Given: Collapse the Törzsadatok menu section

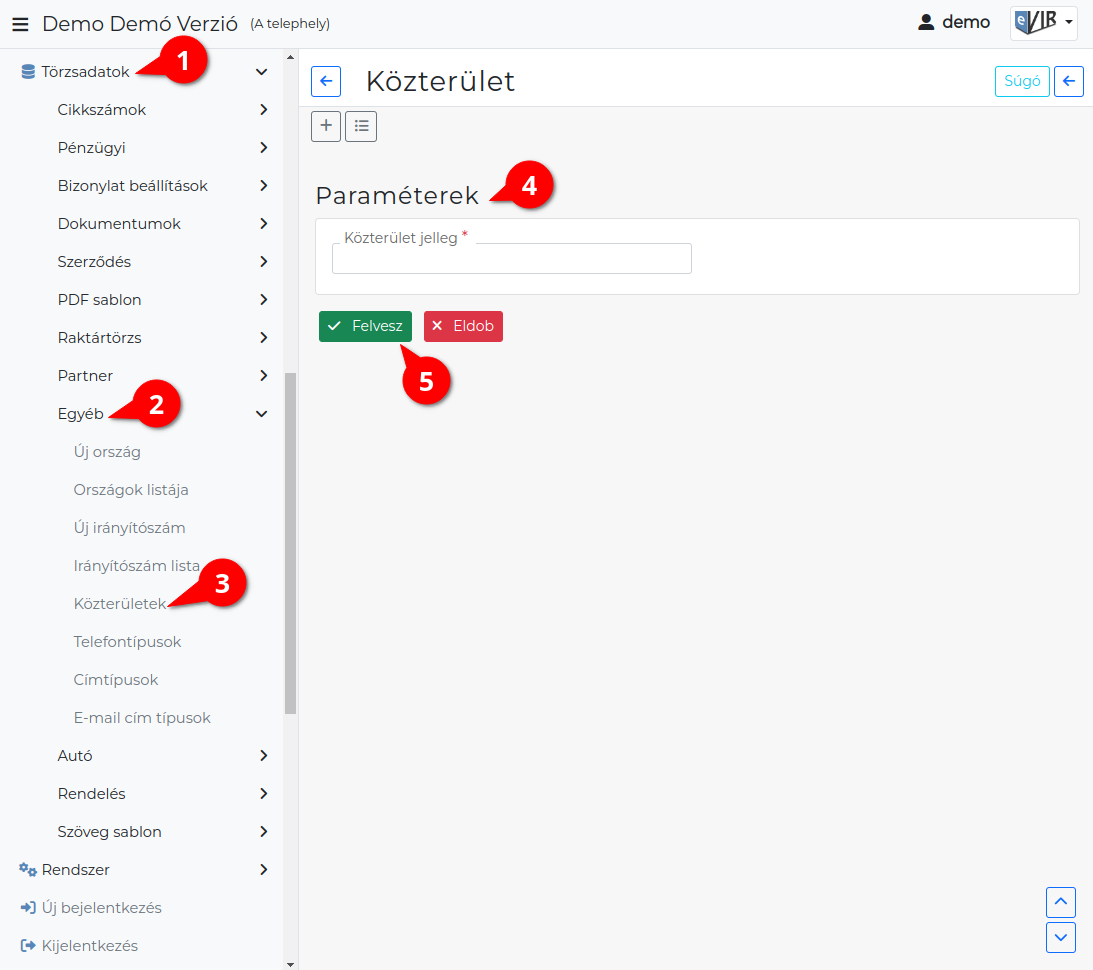Looking at the screenshot, I should (261, 72).
